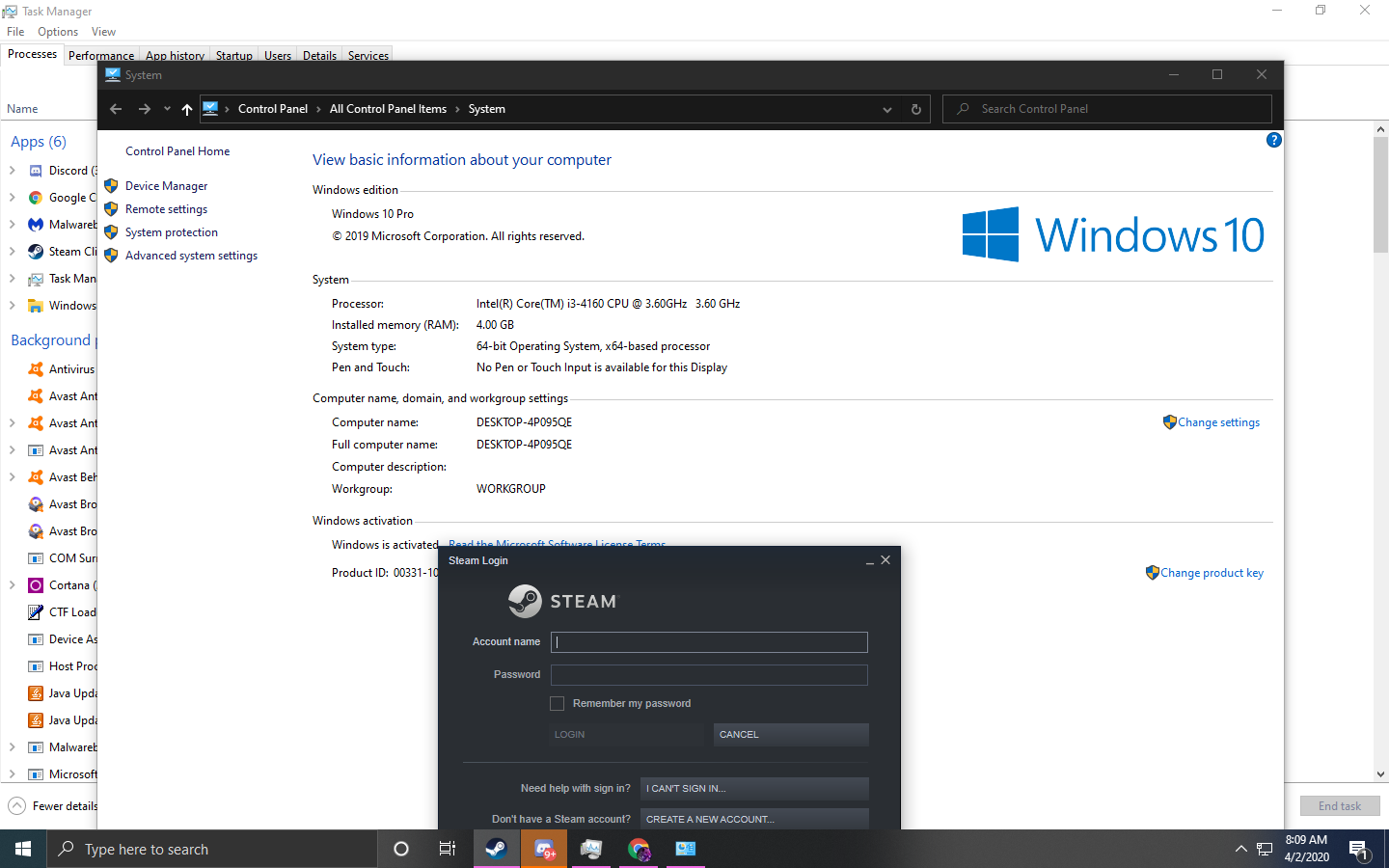Close the Steam Login dialog

pos(885,560)
